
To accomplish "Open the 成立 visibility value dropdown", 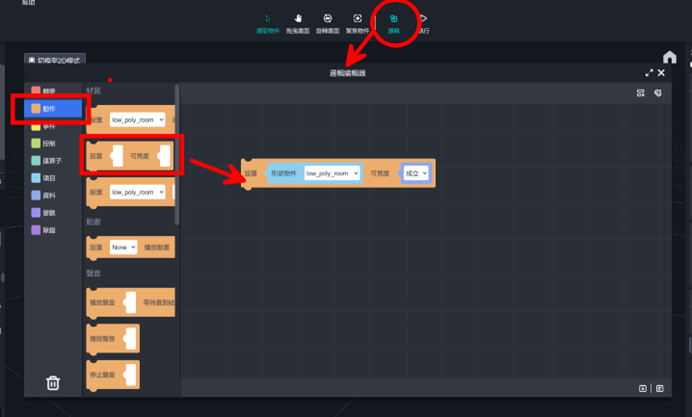I will tap(415, 173).
